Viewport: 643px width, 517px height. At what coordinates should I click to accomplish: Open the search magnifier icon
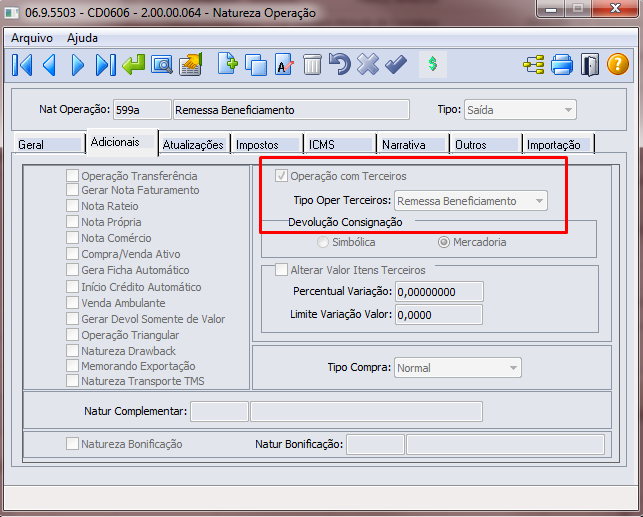click(162, 65)
